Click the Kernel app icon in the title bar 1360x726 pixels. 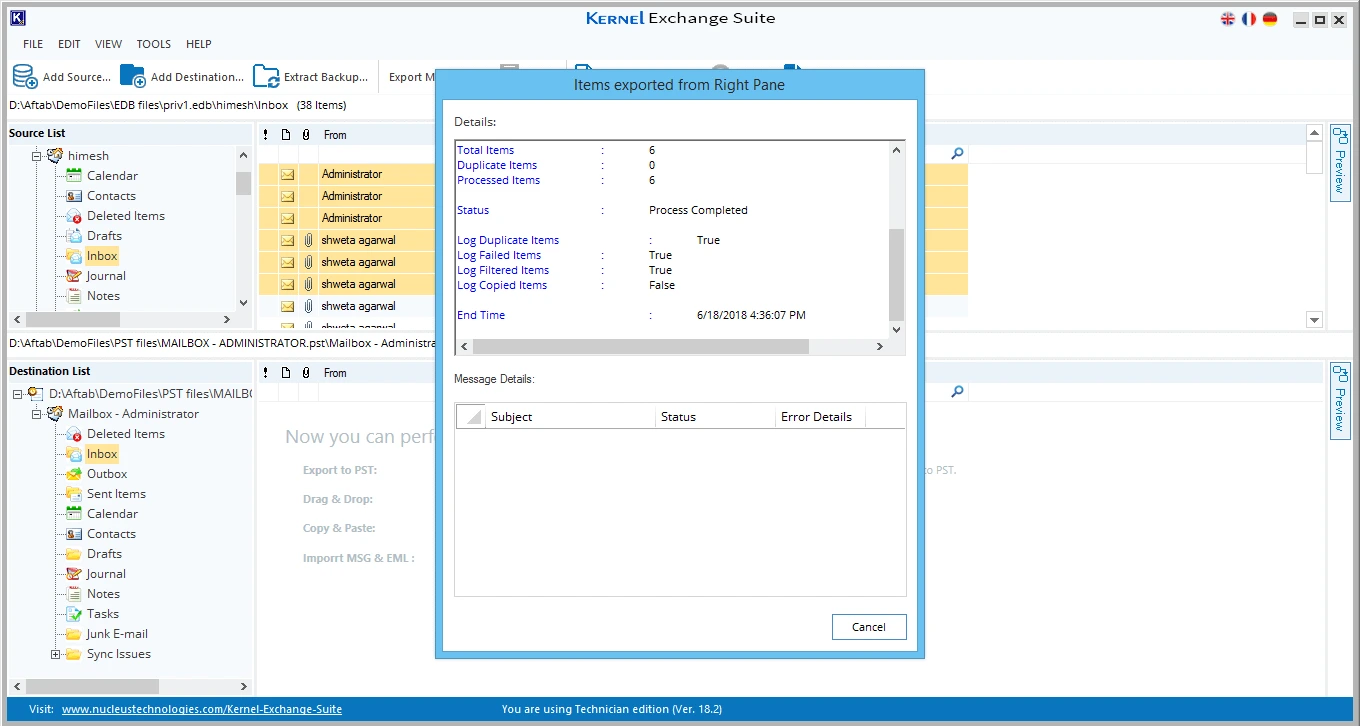[17, 18]
